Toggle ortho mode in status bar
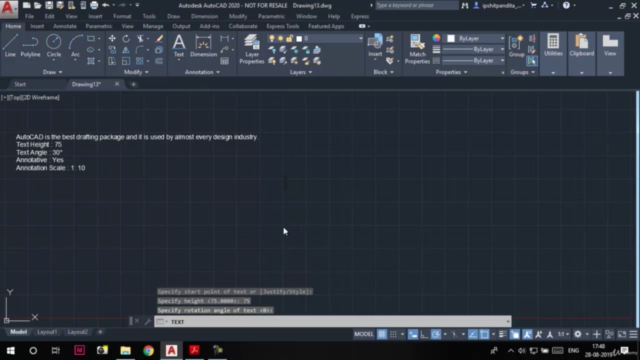Viewport: 640px width, 360px height. pyautogui.click(x=424, y=334)
